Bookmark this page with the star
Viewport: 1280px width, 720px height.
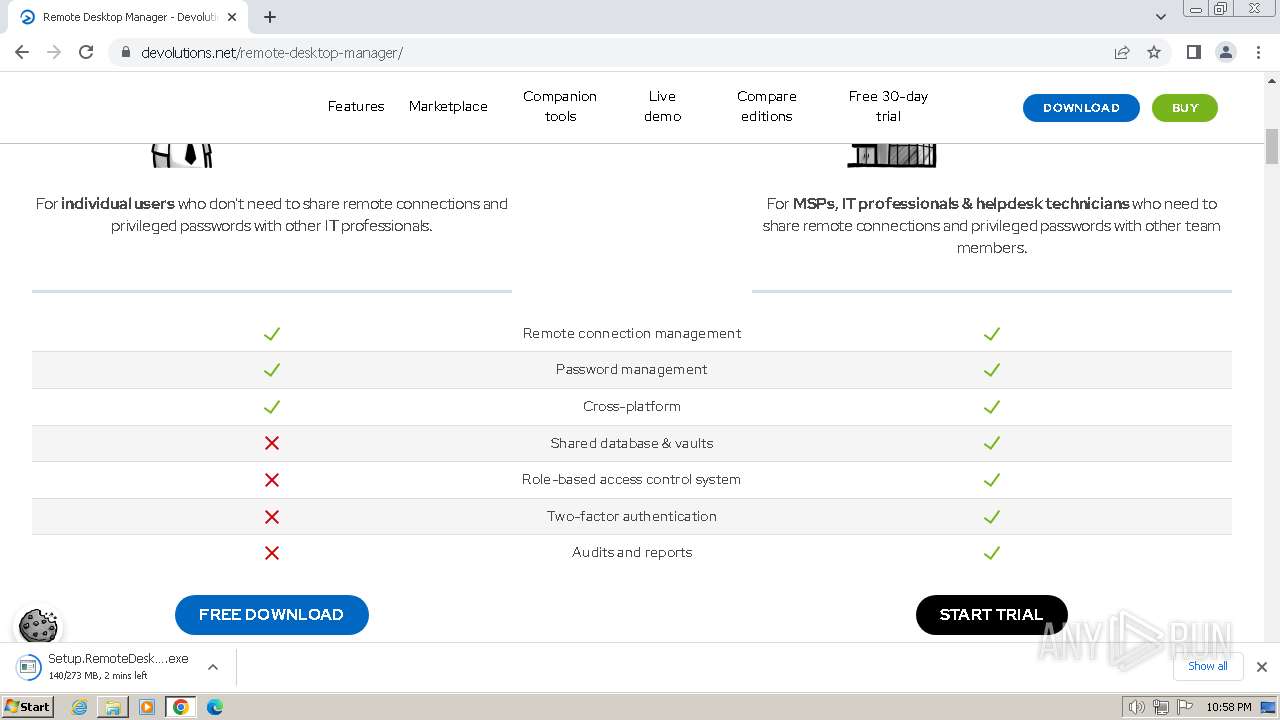pos(1154,52)
